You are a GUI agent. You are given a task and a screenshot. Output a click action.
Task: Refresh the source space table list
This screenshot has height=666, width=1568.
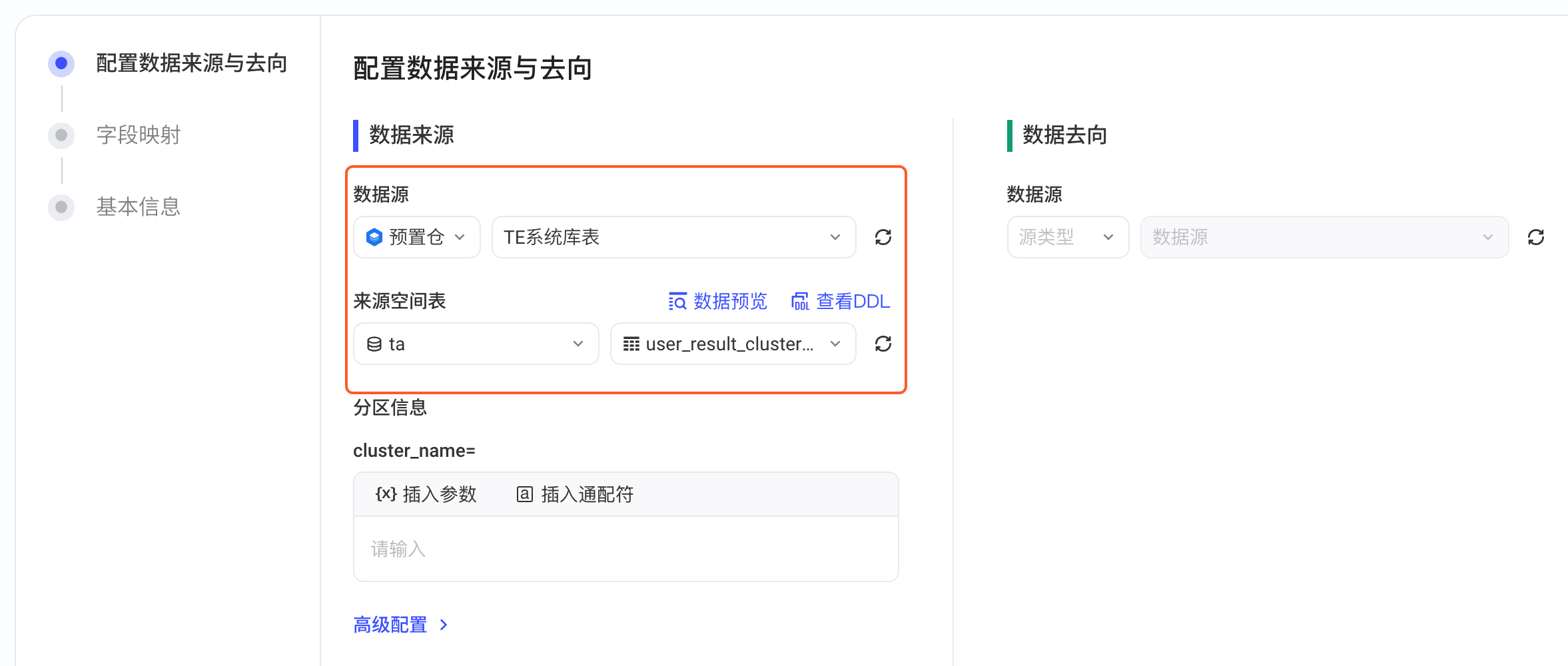883,344
